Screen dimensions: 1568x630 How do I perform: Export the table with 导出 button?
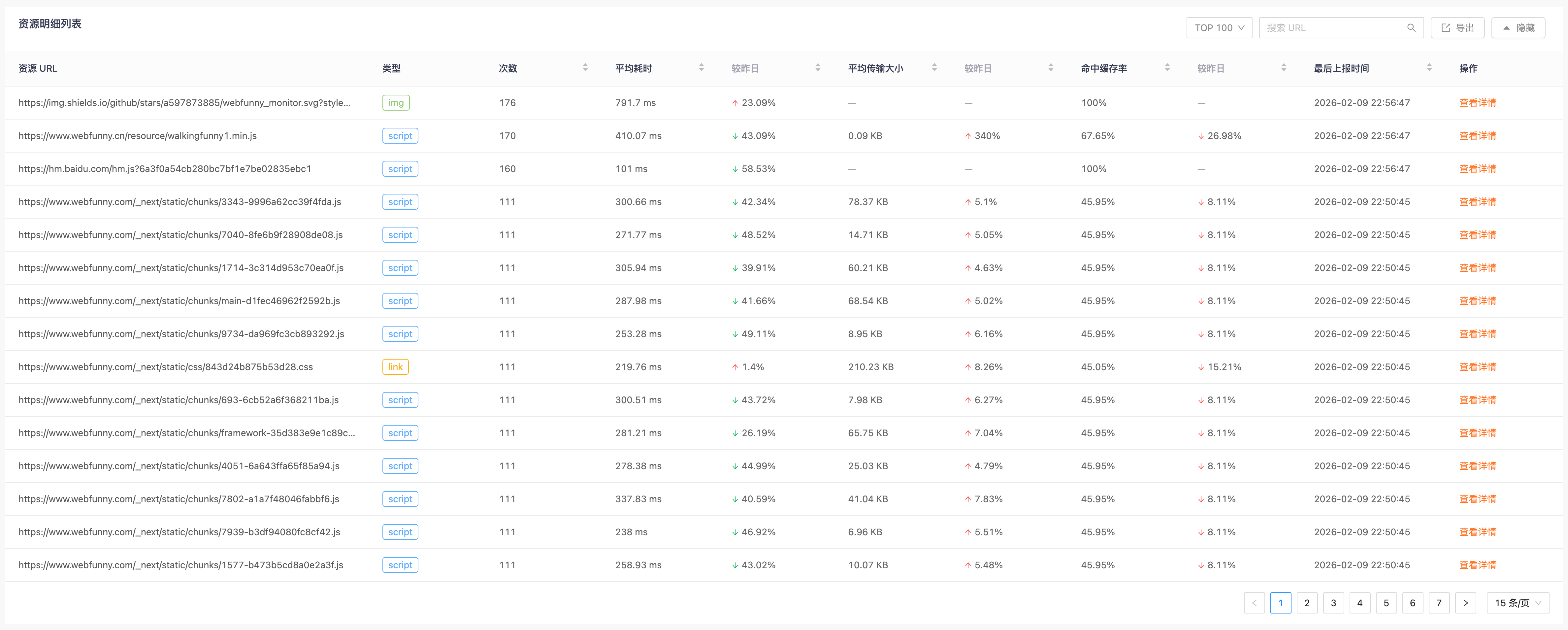1457,28
